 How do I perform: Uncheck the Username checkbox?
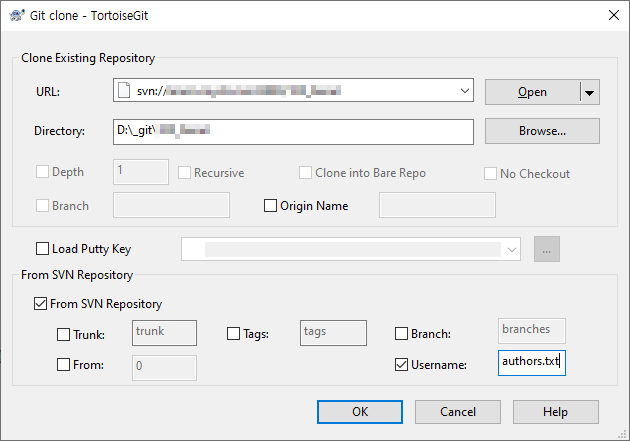tap(401, 365)
